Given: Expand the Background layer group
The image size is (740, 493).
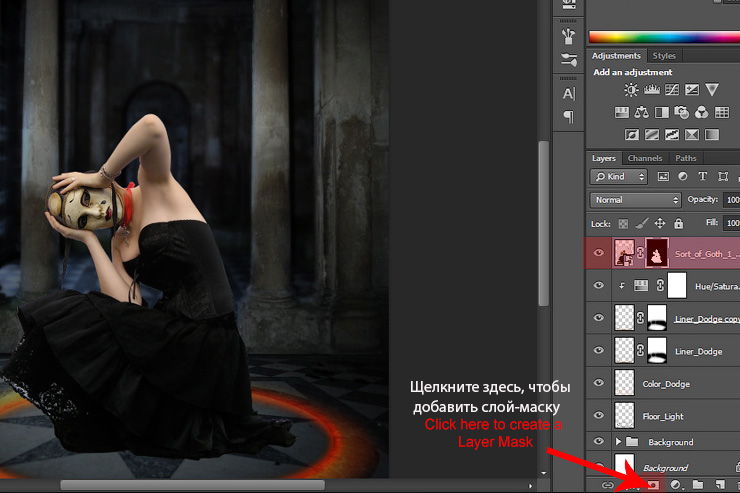Looking at the screenshot, I should coord(619,442).
